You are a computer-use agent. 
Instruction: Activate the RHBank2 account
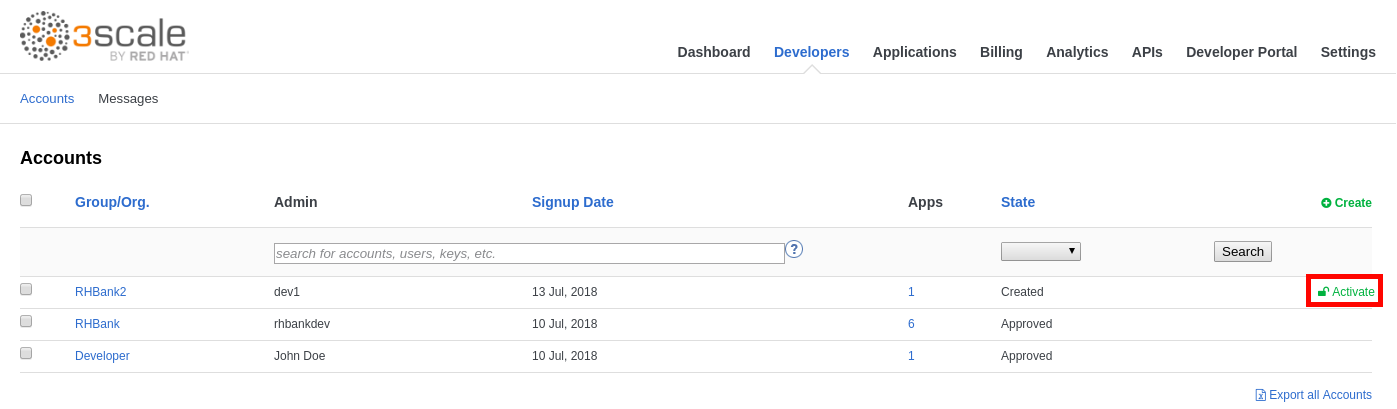(1346, 292)
